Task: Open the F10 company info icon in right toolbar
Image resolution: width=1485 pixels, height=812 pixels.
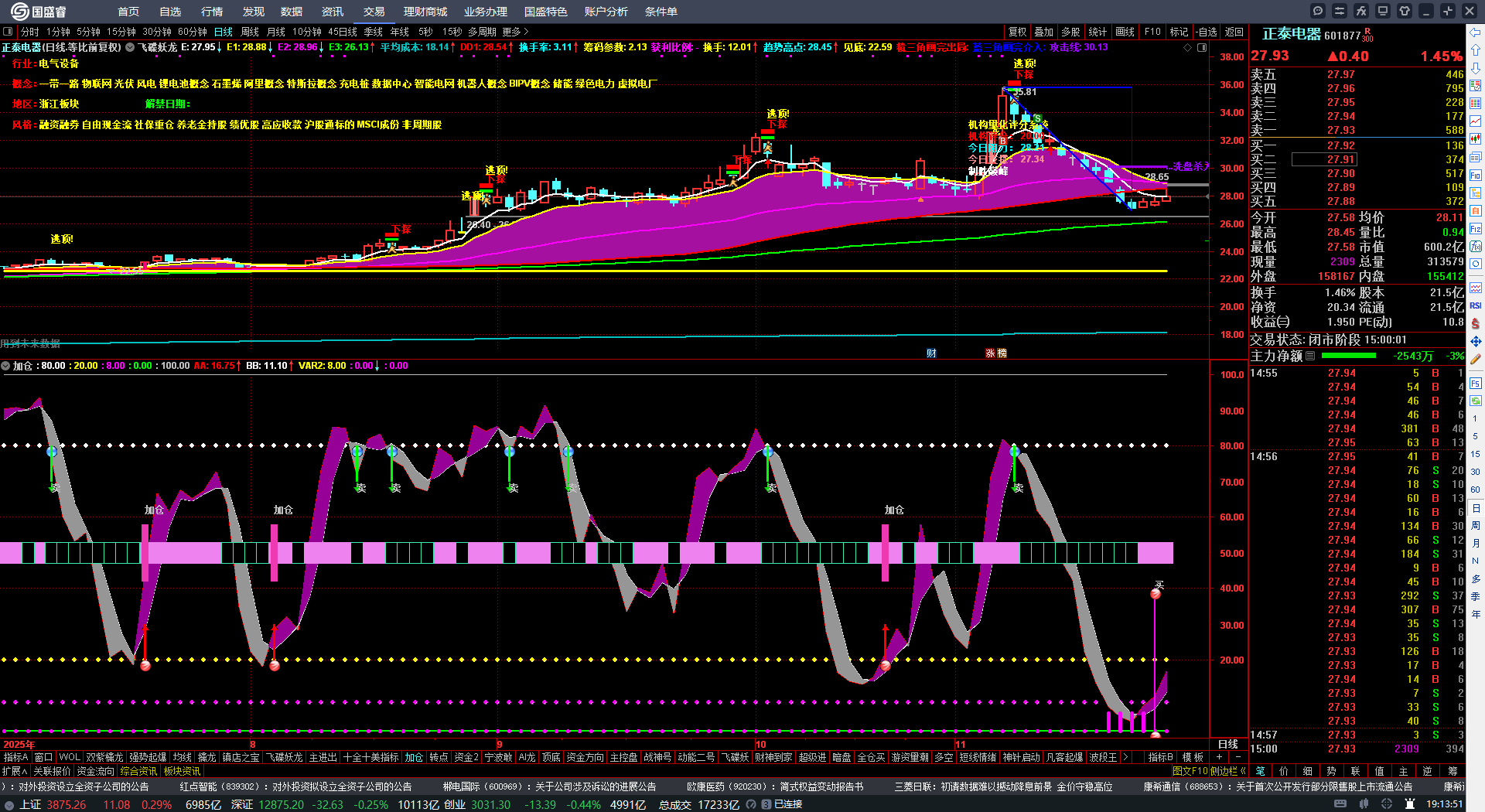Action: (1476, 176)
